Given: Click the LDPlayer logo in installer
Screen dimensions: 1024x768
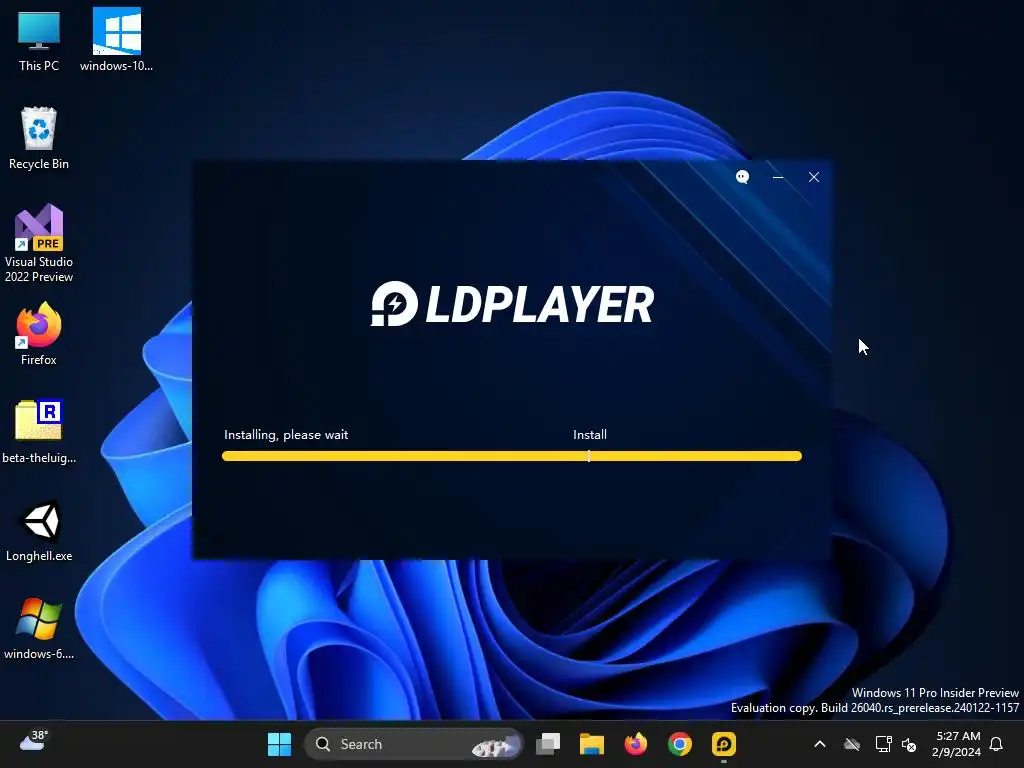Looking at the screenshot, I should tap(512, 304).
